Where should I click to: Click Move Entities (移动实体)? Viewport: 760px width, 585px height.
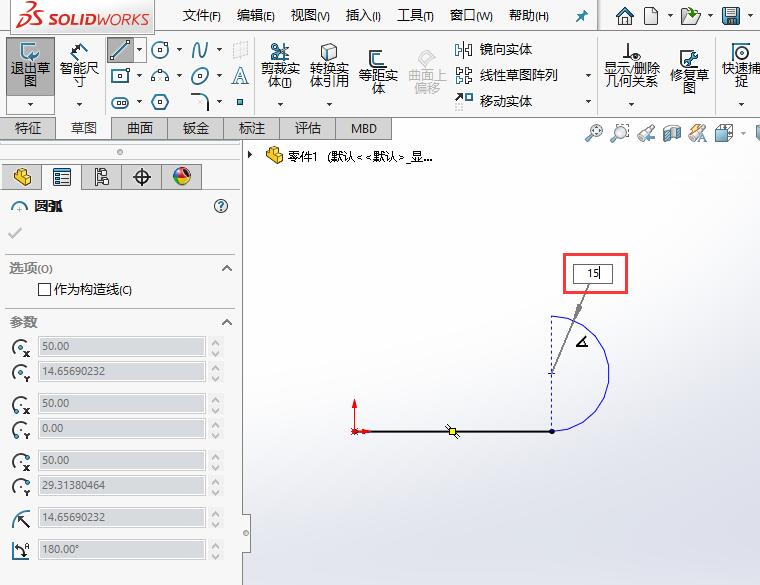pos(493,101)
